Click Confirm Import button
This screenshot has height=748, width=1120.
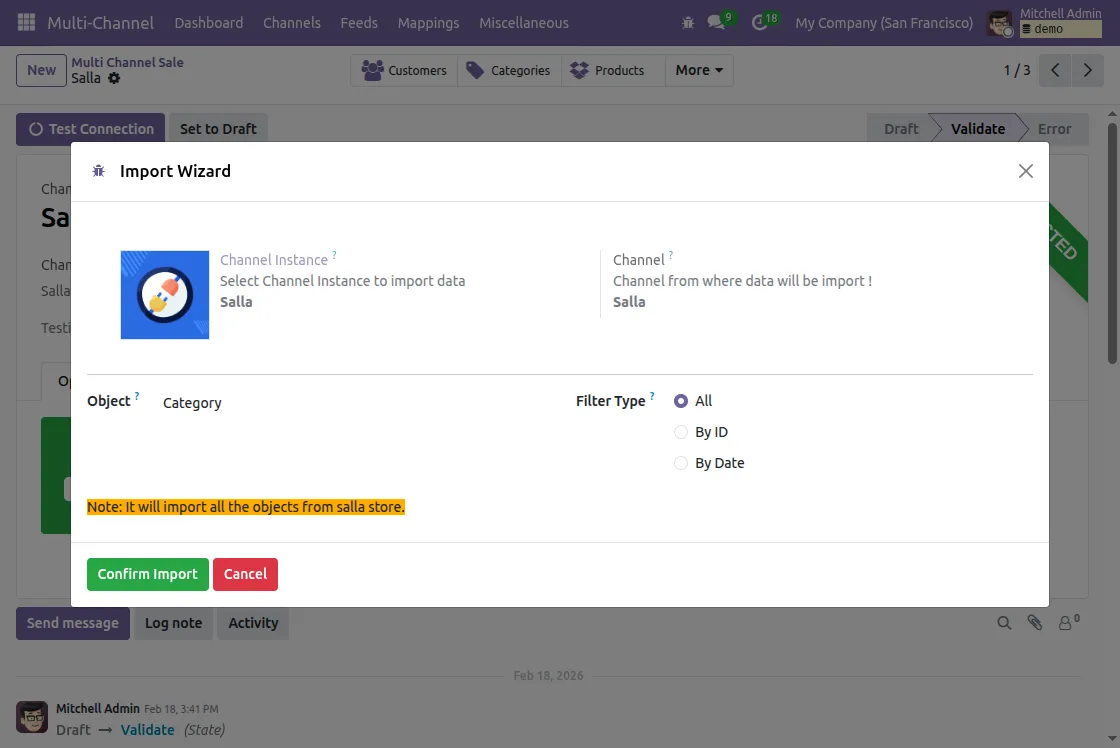148,574
